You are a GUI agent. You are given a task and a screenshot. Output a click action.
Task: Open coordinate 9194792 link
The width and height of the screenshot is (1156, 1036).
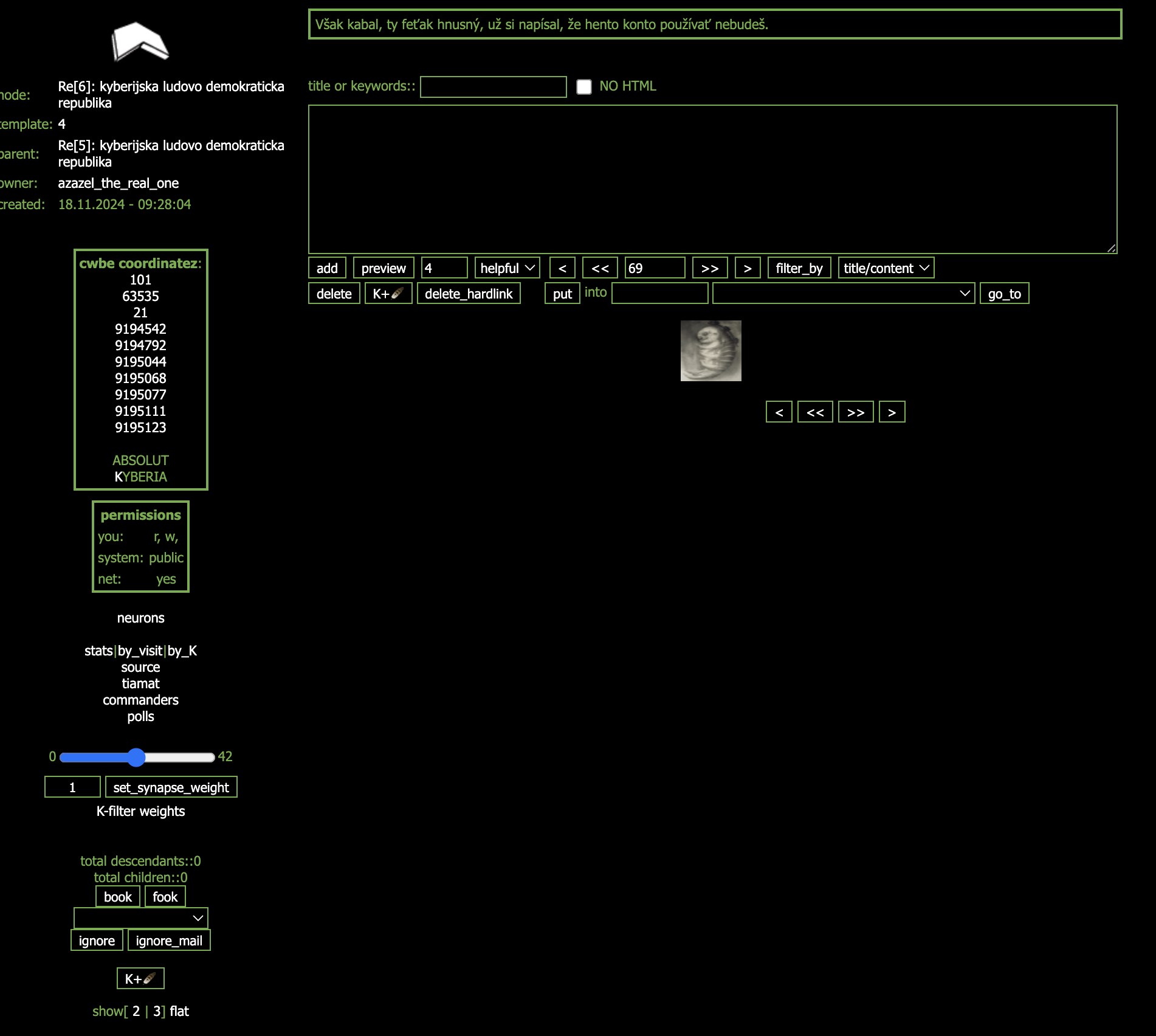click(x=140, y=345)
